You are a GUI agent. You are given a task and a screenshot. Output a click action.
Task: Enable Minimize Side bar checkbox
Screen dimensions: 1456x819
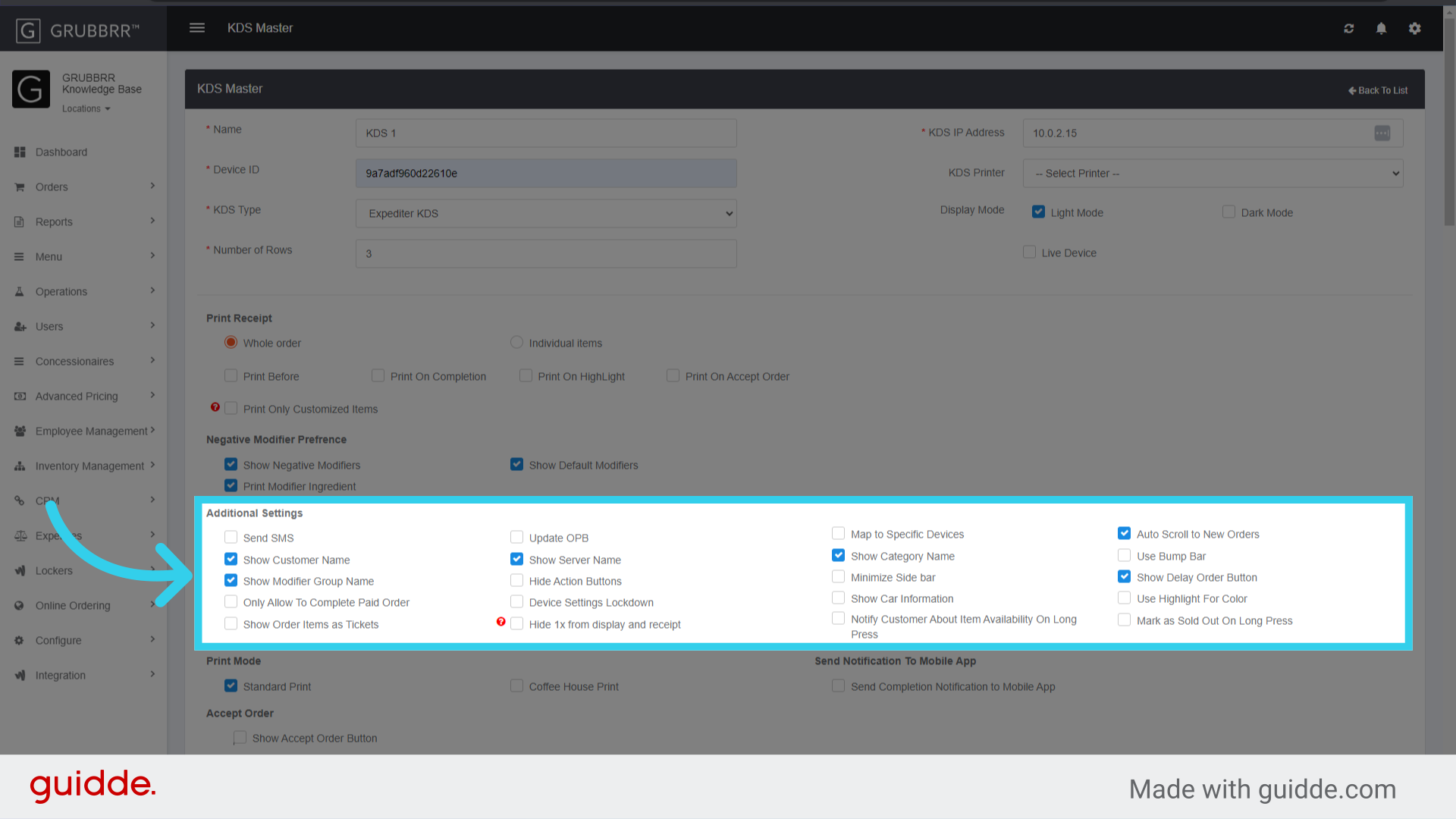(839, 576)
